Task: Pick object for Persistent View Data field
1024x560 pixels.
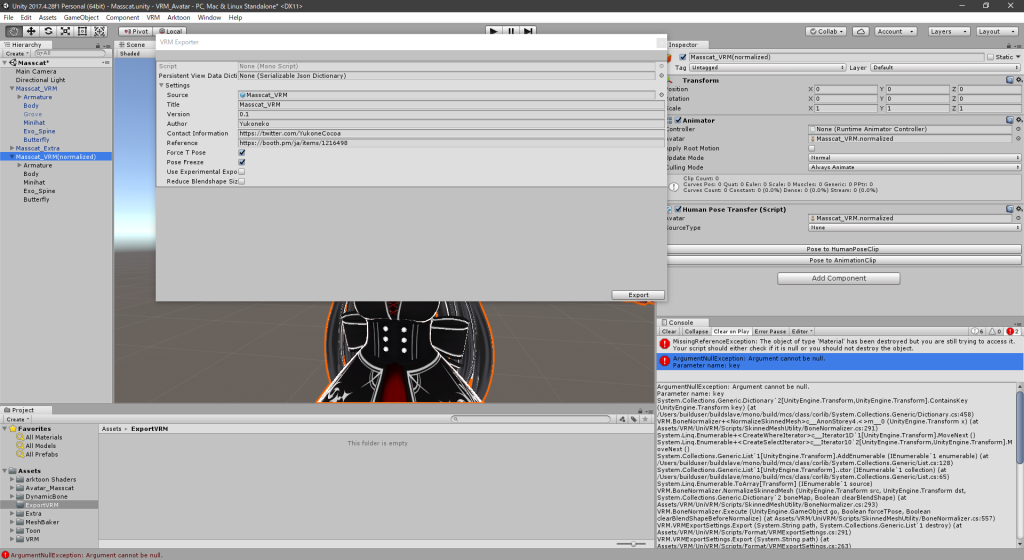Action: tap(661, 76)
